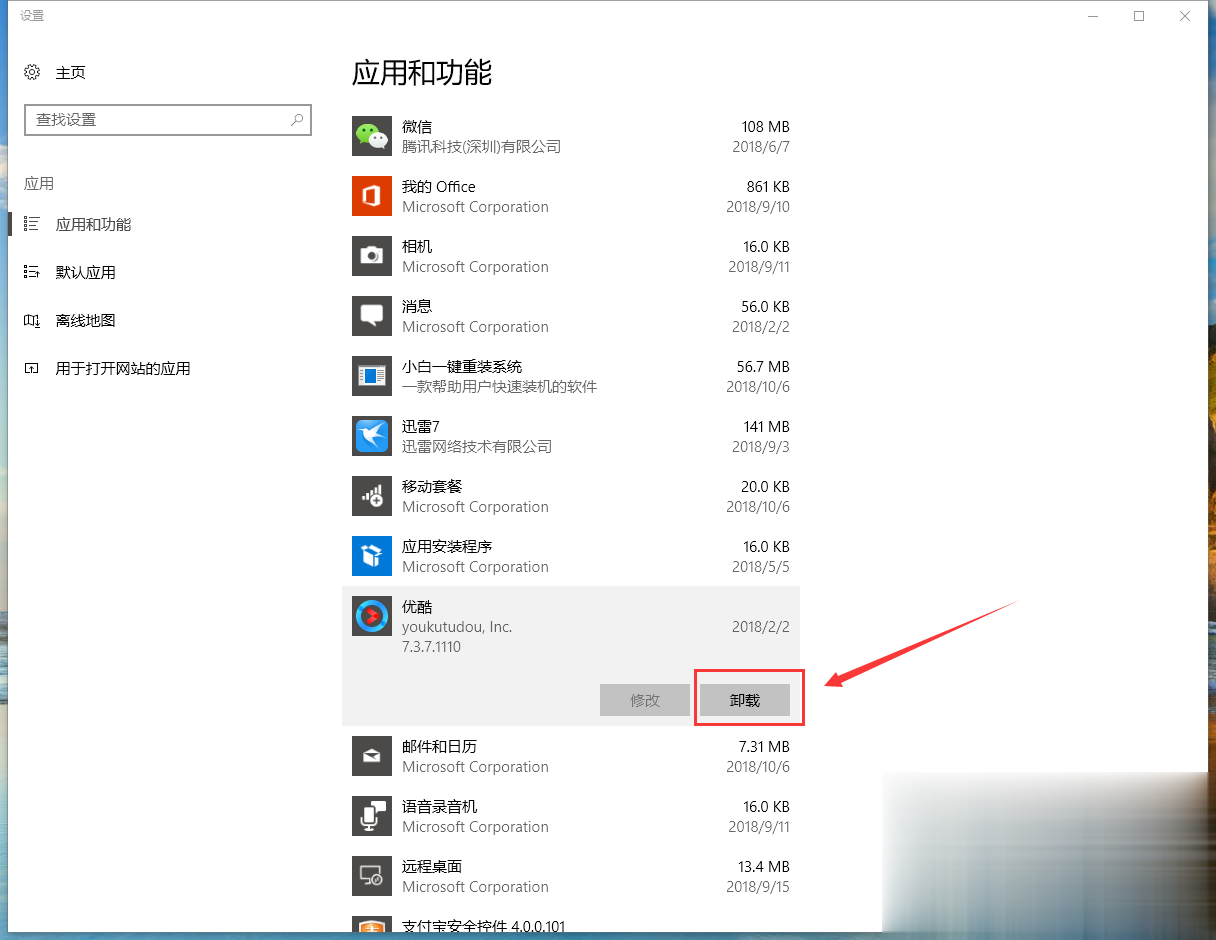
Task: Click the 移动套餐 app icon
Action: pos(372,496)
